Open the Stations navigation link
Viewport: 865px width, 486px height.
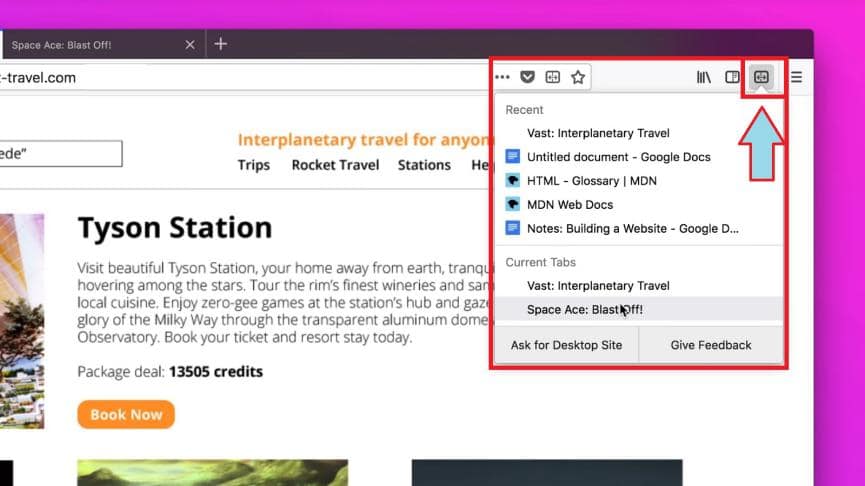pyautogui.click(x=424, y=165)
